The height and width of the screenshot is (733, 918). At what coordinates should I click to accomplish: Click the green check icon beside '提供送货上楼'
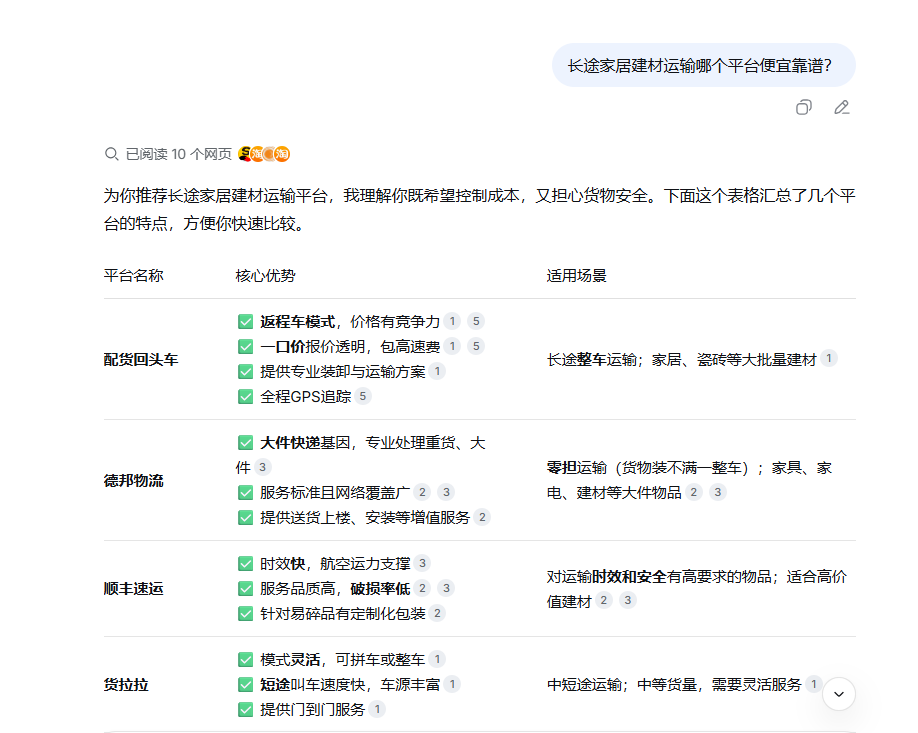tap(245, 518)
